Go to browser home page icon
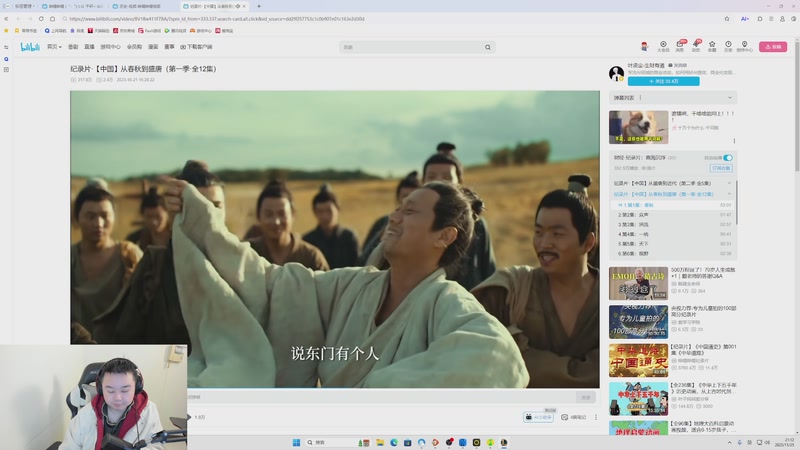The width and height of the screenshot is (800, 450). (x=52, y=19)
